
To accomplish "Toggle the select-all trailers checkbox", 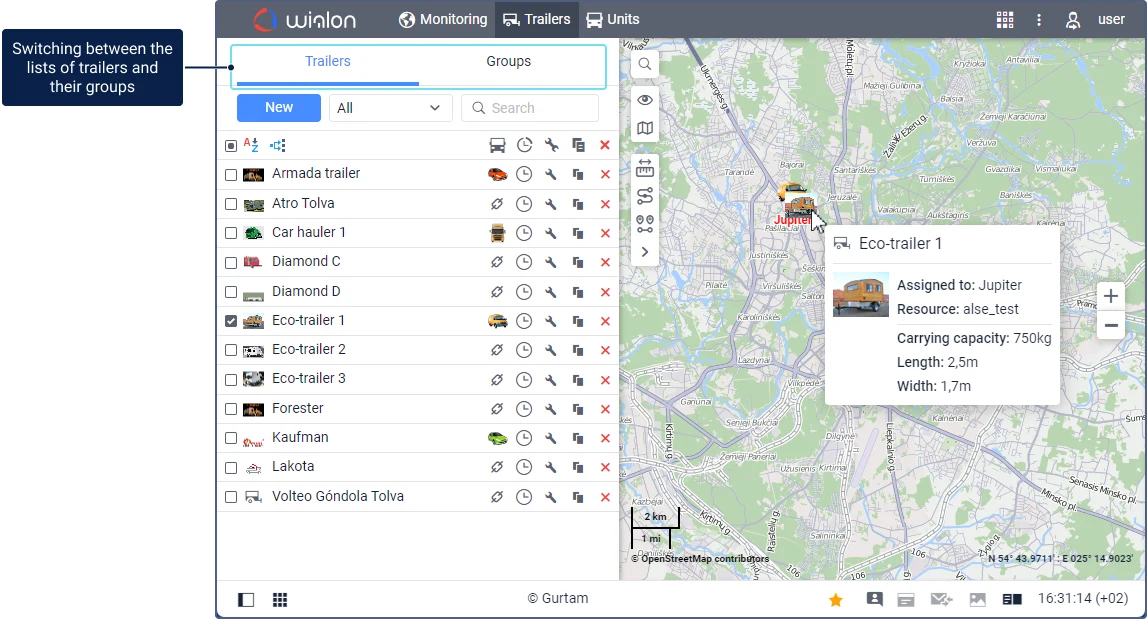I will [231, 146].
